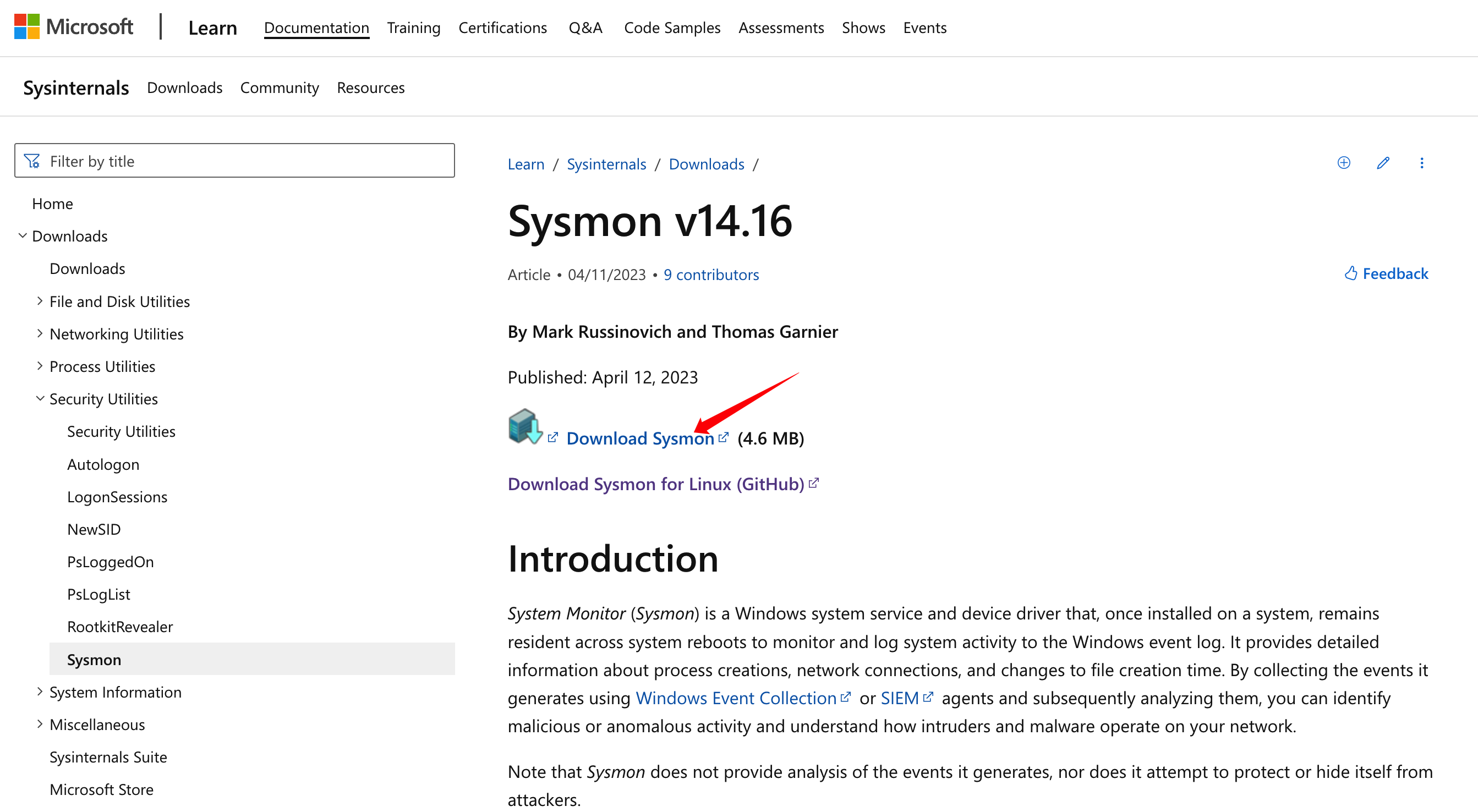Open the Training nav item
This screenshot has width=1478, height=812.
(413, 28)
